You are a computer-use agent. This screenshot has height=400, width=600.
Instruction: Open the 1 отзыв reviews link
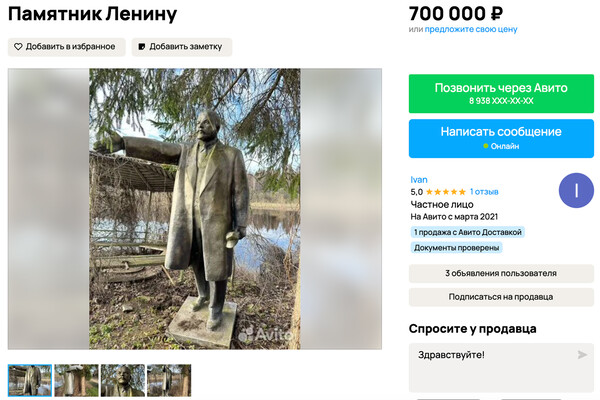[484, 192]
